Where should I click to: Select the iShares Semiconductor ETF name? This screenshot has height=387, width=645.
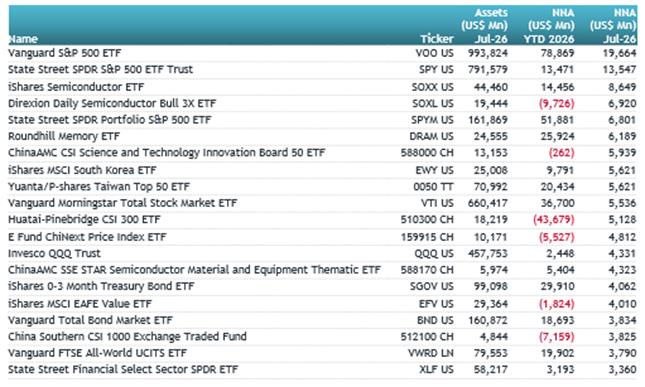(x=76, y=87)
